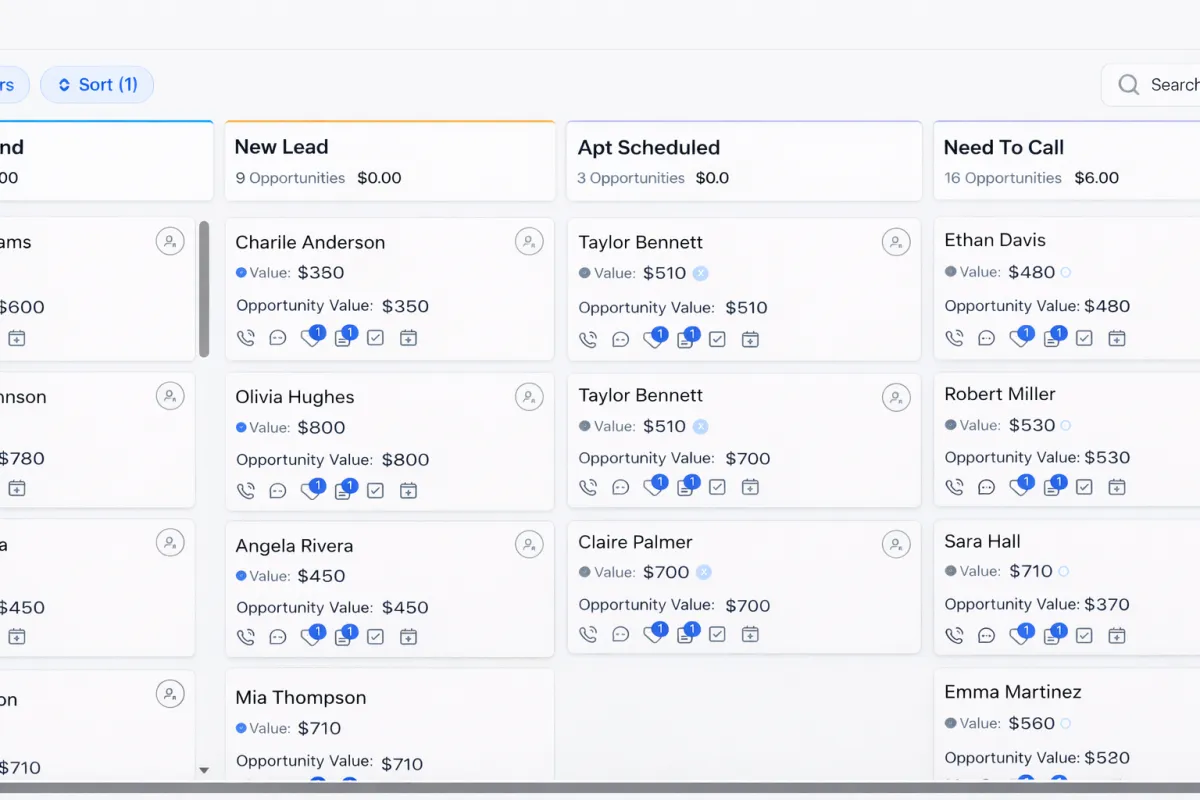Click the assignee avatar icon on Olivia Hughes' card

pos(529,397)
